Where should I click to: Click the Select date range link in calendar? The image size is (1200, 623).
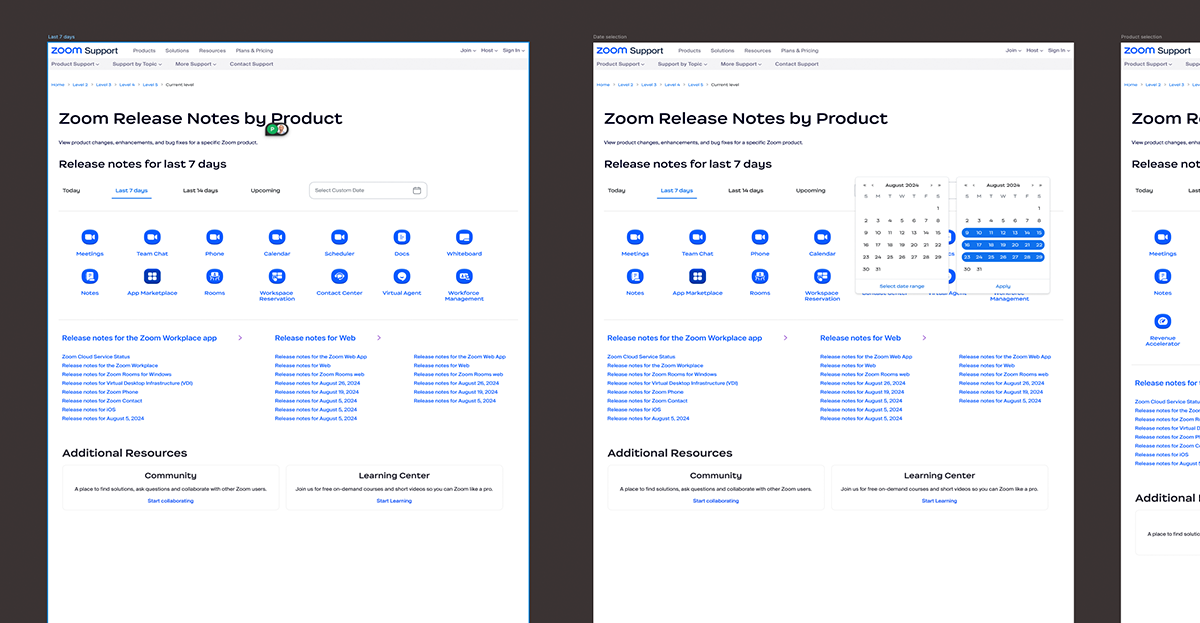point(902,286)
